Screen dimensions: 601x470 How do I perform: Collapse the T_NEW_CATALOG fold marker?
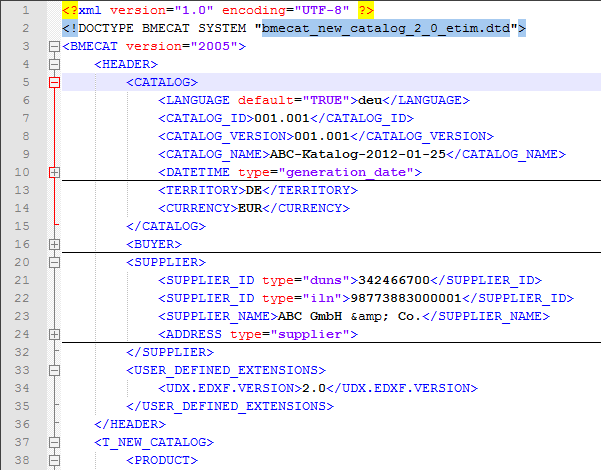pos(54,442)
